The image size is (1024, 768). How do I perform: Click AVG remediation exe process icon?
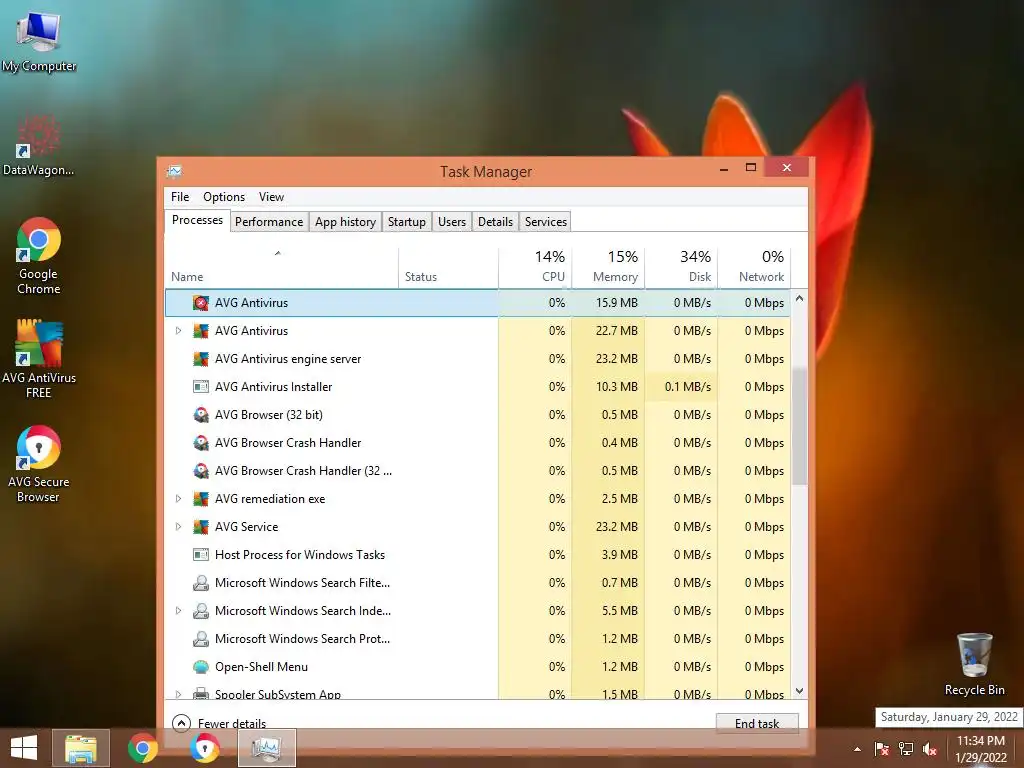[x=201, y=499]
